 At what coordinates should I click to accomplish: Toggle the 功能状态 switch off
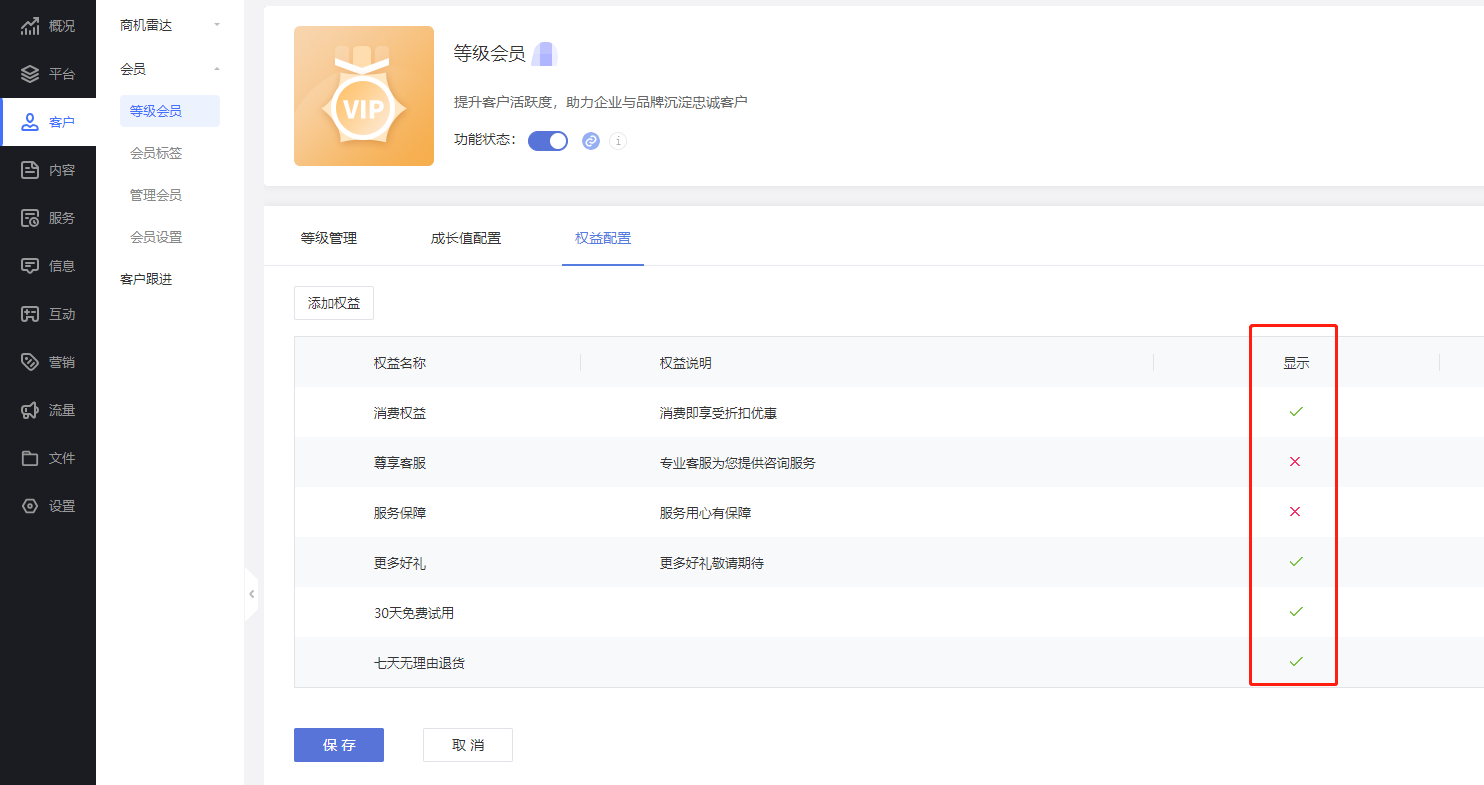[x=548, y=141]
